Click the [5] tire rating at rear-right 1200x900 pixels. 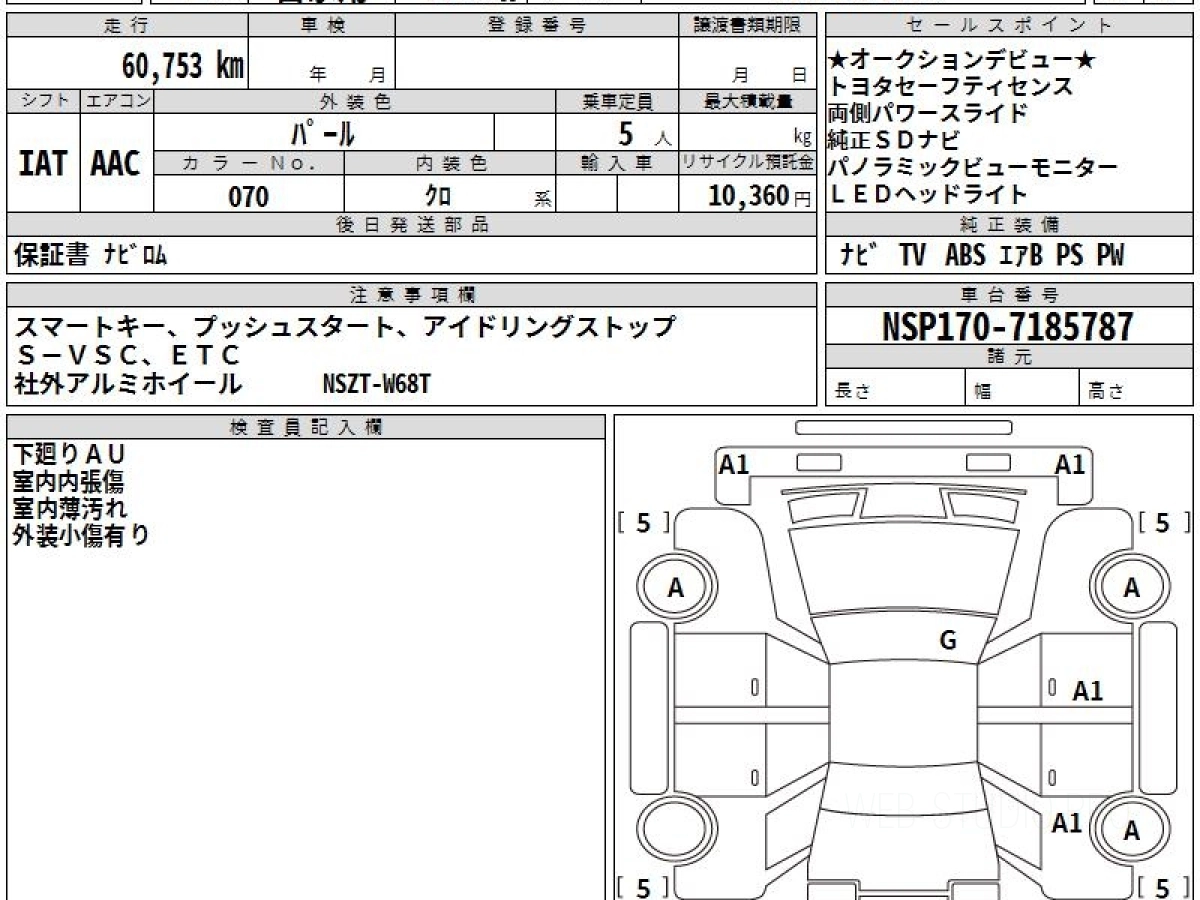coord(1163,886)
